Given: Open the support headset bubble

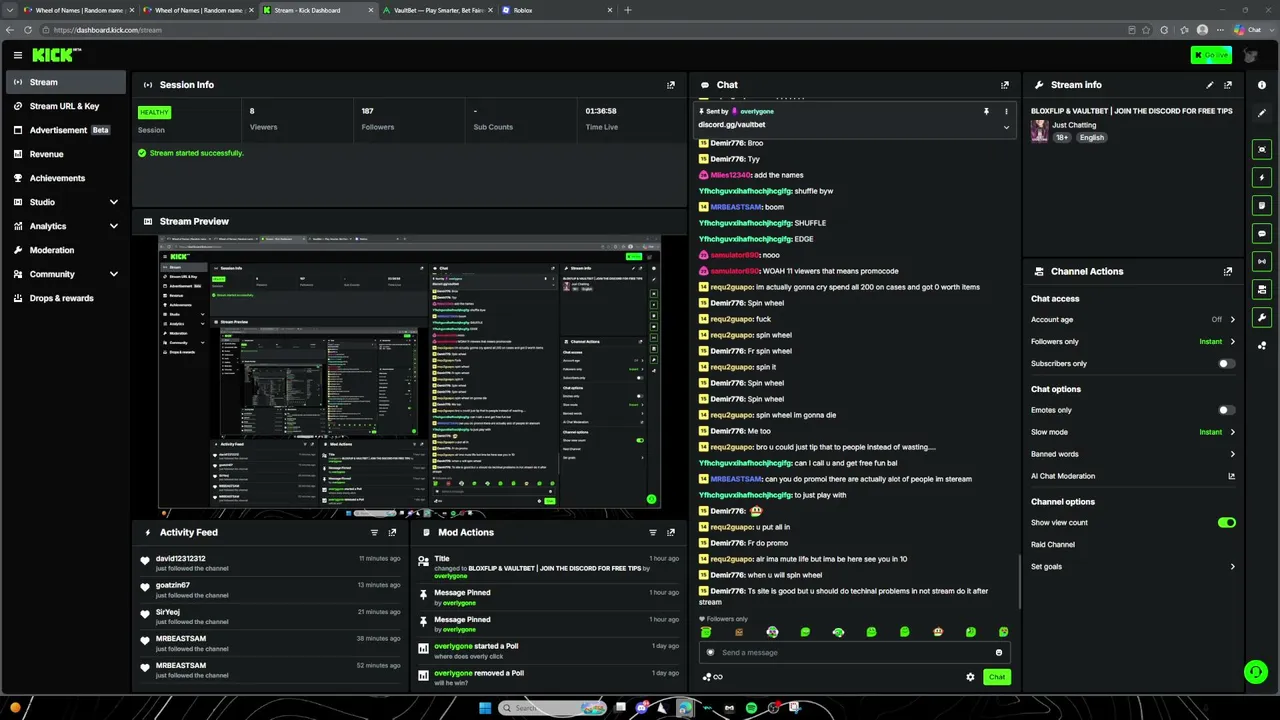Looking at the screenshot, I should (1255, 672).
